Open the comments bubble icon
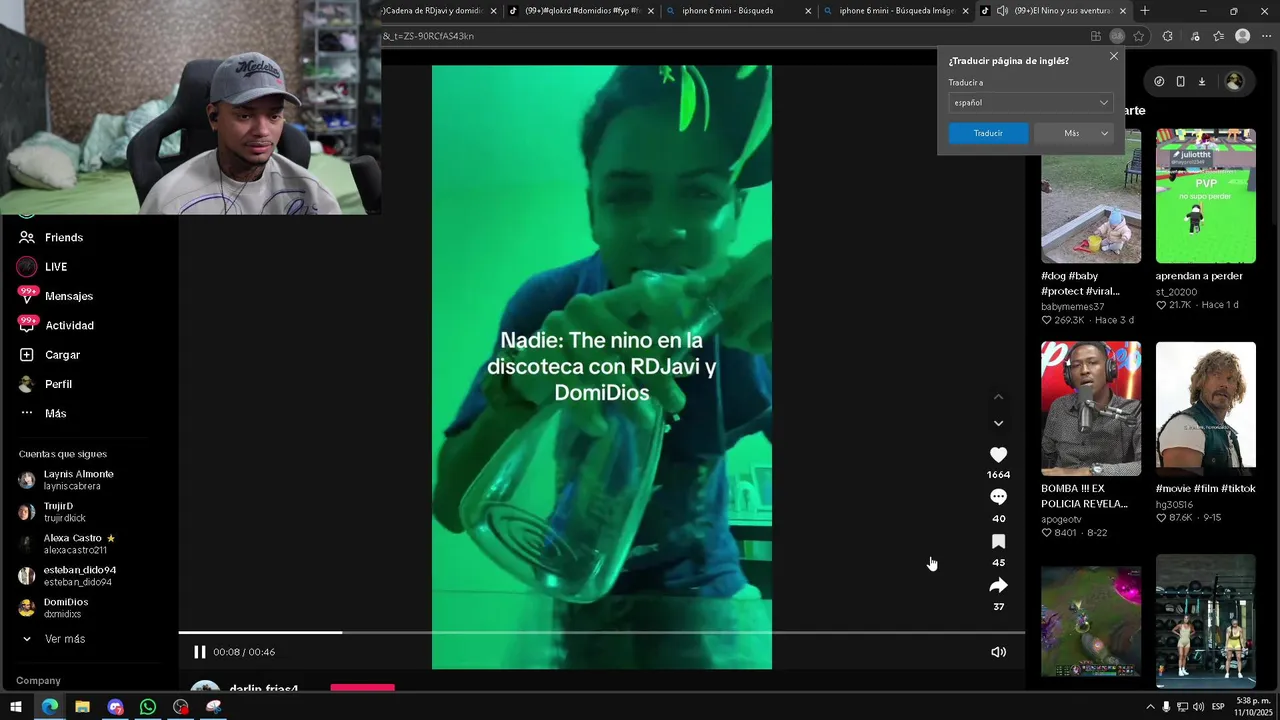 998,497
